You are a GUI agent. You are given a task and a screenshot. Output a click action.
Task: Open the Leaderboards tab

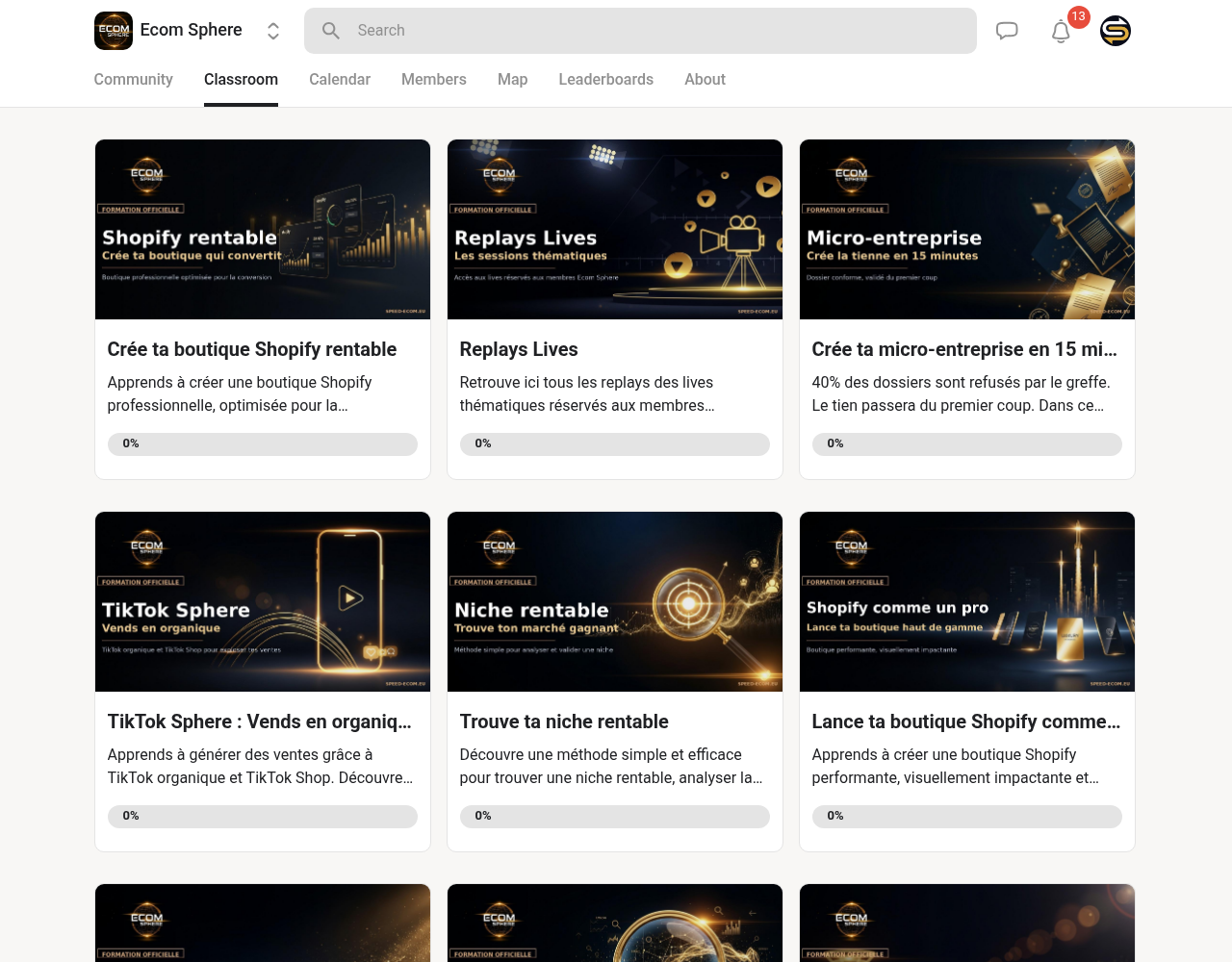[x=605, y=80]
